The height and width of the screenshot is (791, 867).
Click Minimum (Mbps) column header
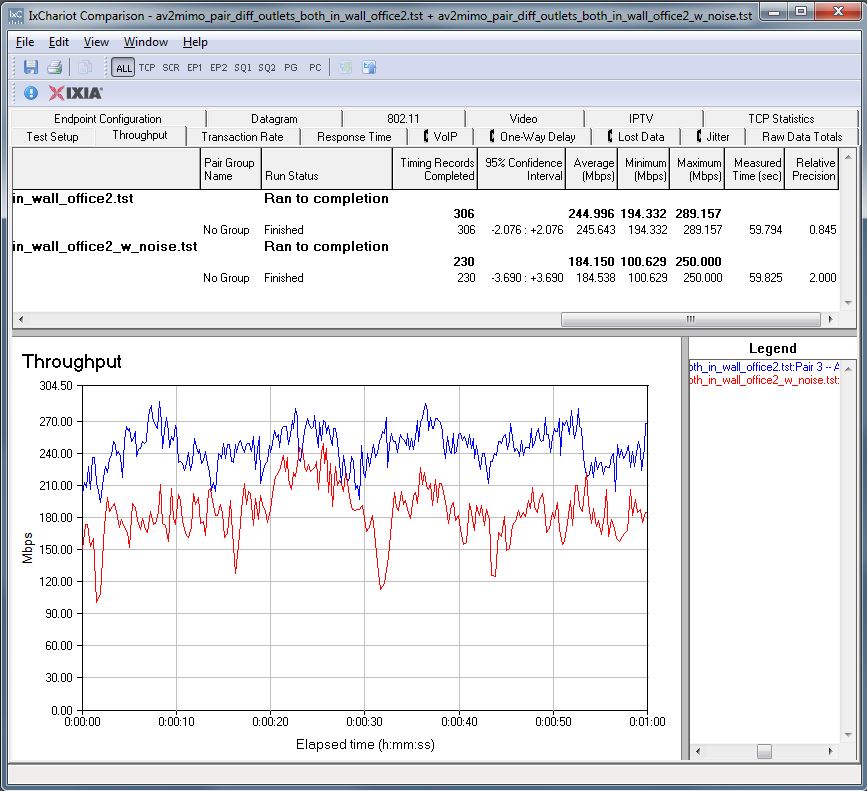(x=644, y=169)
